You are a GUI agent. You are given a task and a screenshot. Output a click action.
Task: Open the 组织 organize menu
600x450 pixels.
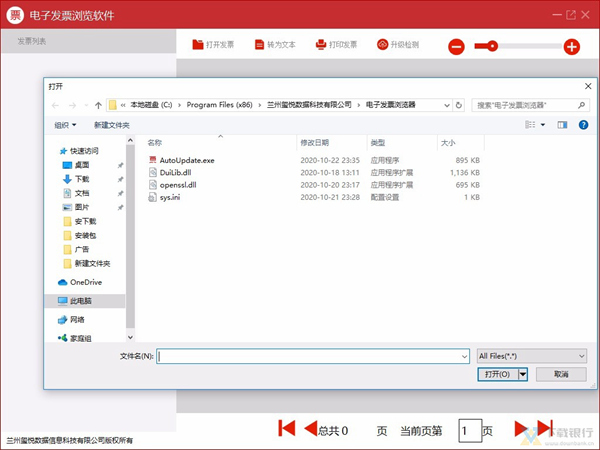(x=65, y=125)
